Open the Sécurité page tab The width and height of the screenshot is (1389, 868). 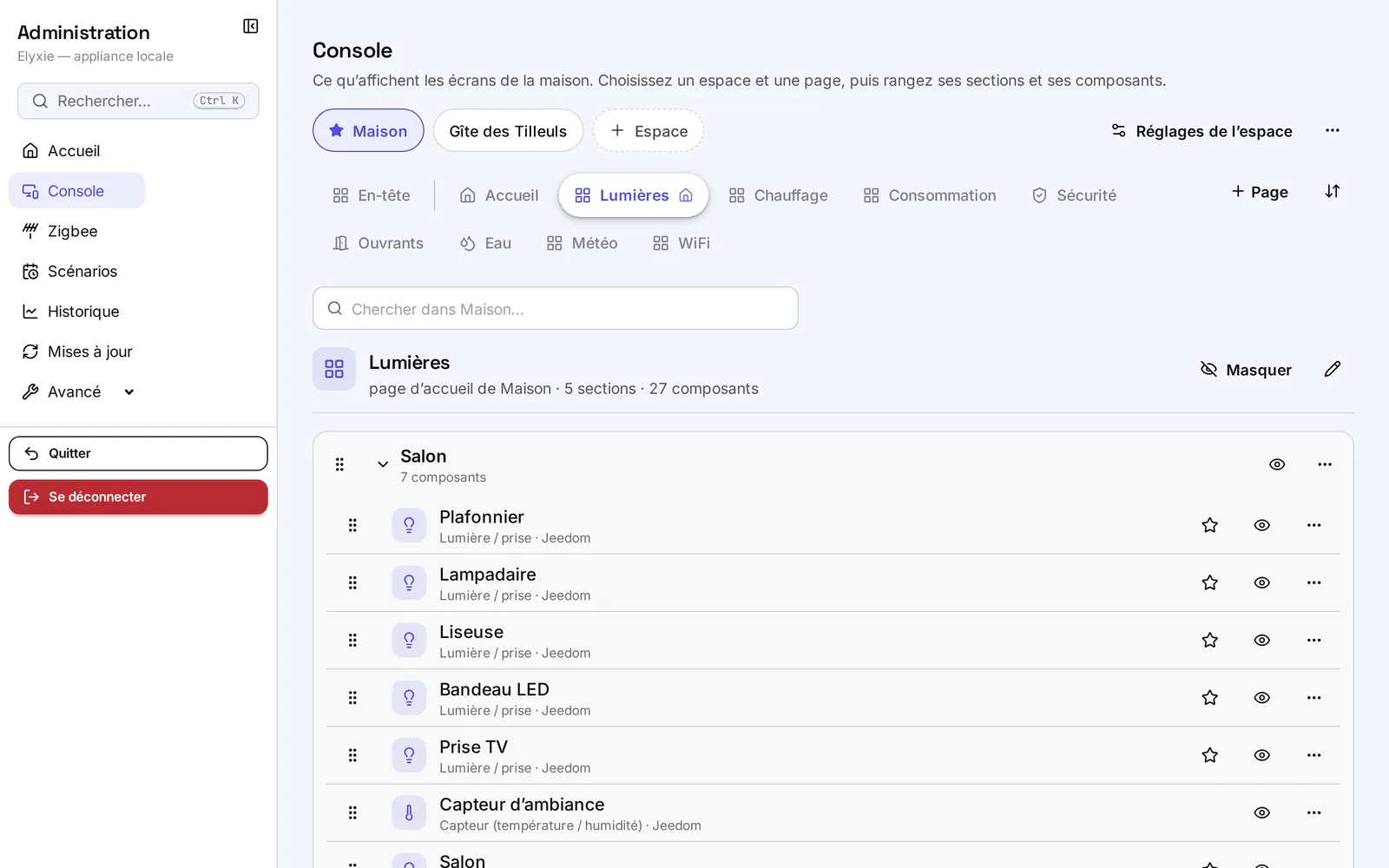pos(1073,195)
